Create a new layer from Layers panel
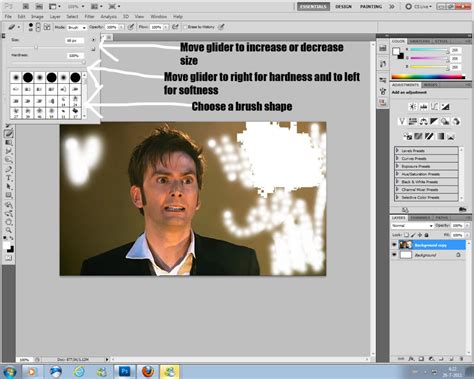This screenshot has height=379, width=474. click(452, 359)
